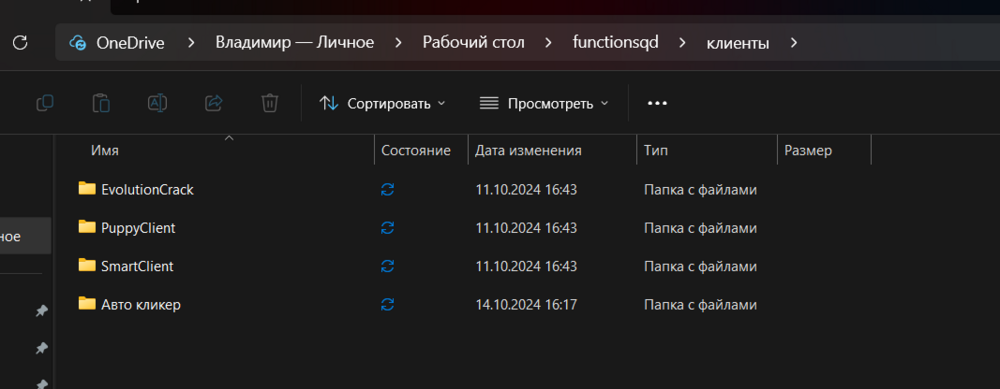
Task: Click the Share toolbar icon
Action: pos(214,103)
